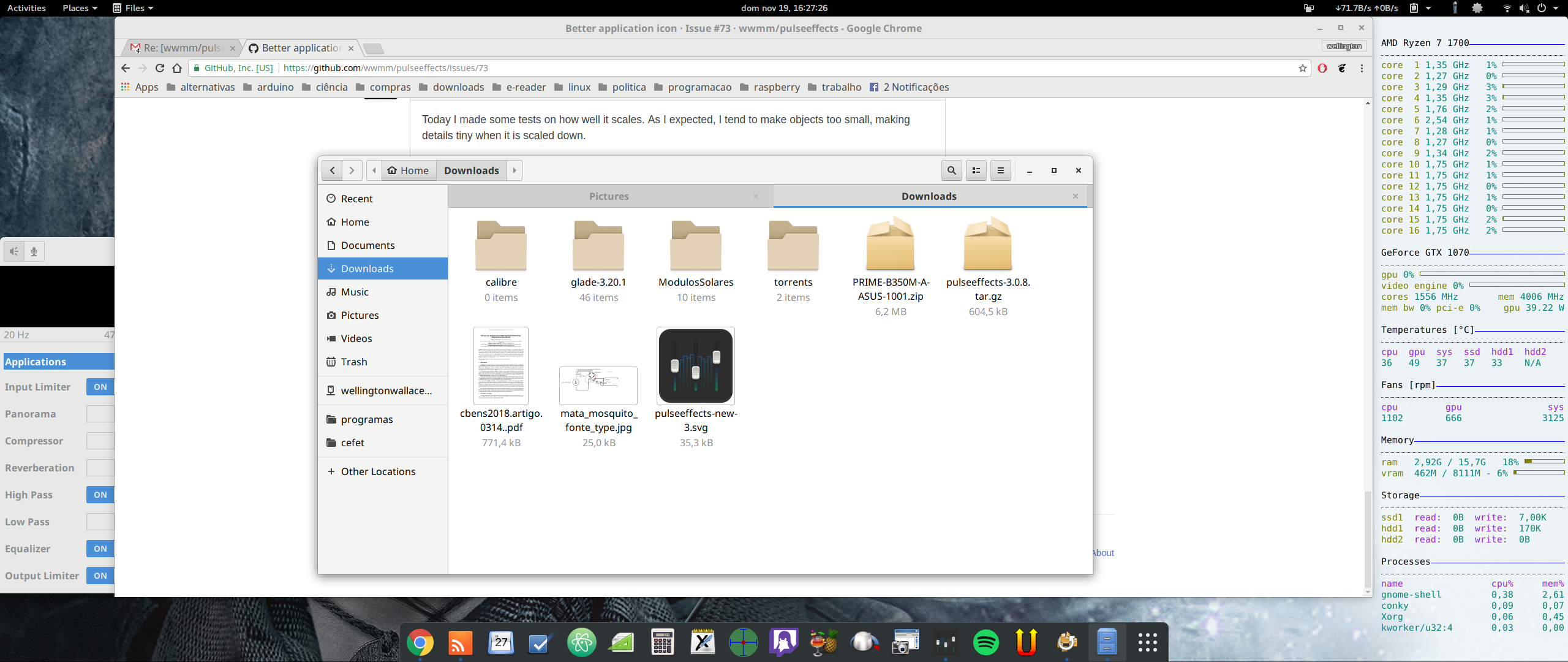1568x662 pixels.
Task: Open the Chrome three-dot menu
Action: [1362, 68]
